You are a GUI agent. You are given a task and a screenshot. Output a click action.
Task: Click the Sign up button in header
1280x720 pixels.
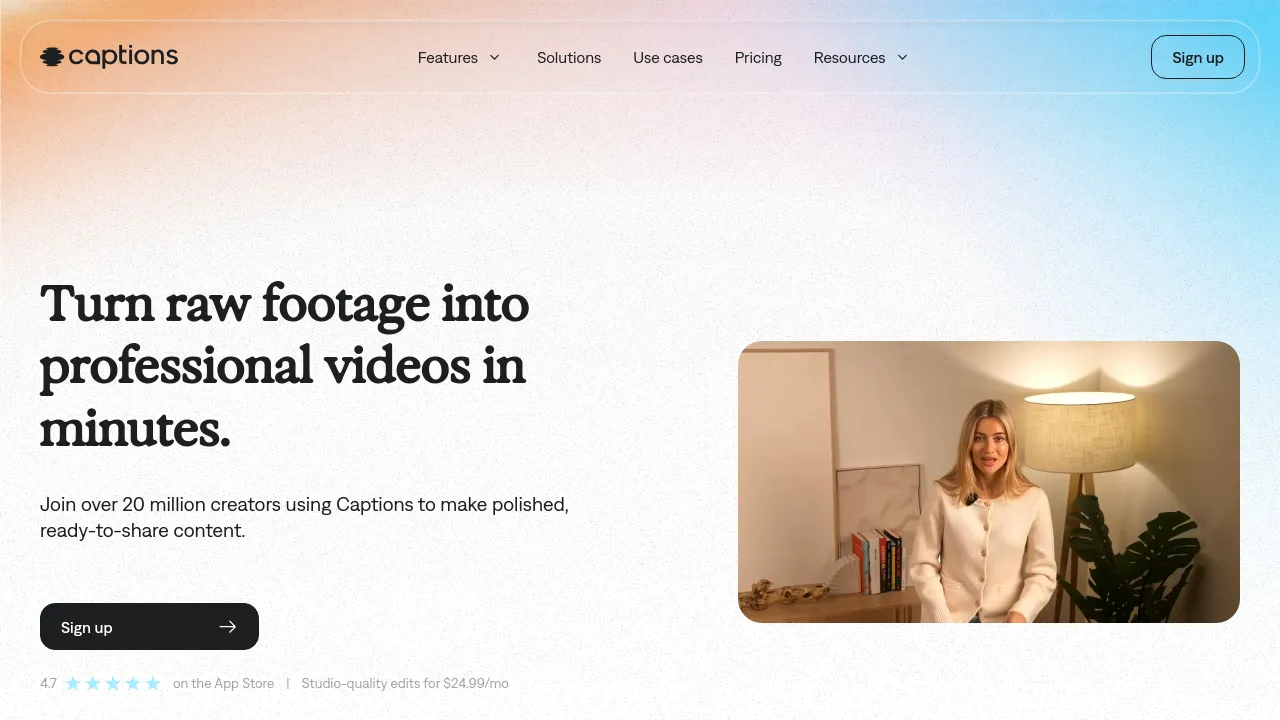[x=1198, y=57]
